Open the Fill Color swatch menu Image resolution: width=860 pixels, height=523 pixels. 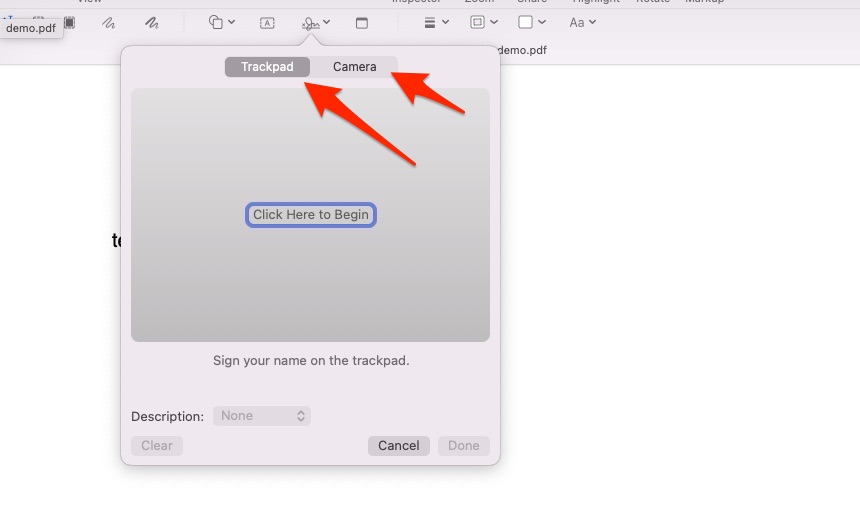coord(531,22)
